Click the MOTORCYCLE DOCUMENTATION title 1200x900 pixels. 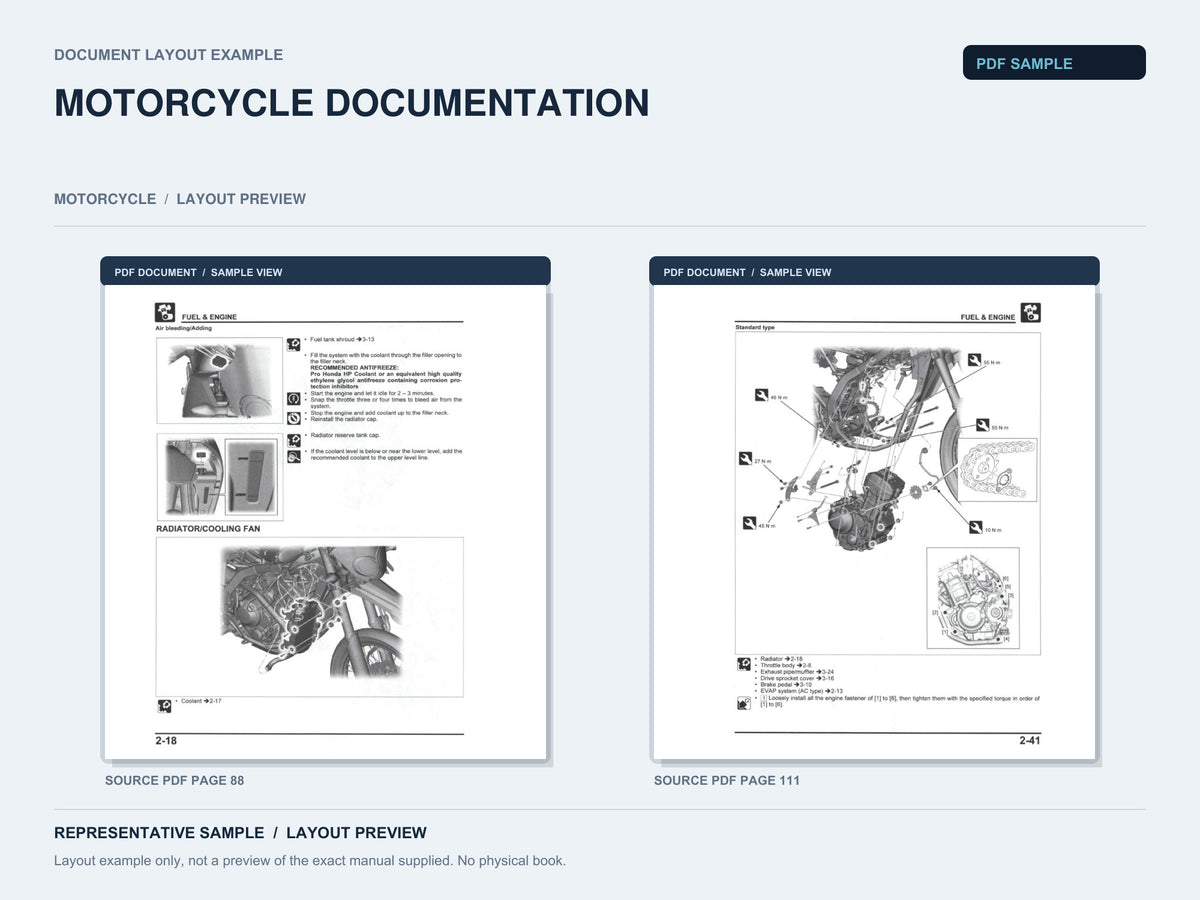click(352, 103)
